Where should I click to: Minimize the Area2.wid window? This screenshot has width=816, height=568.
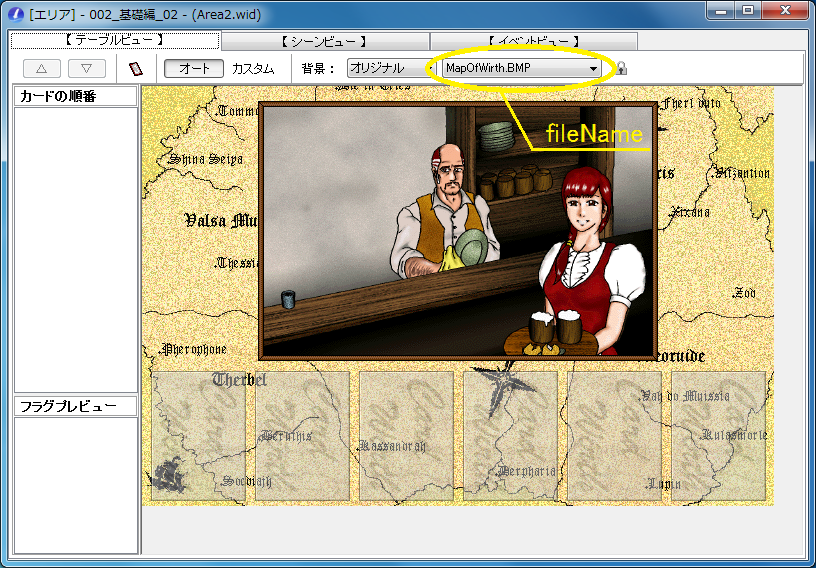(721, 11)
